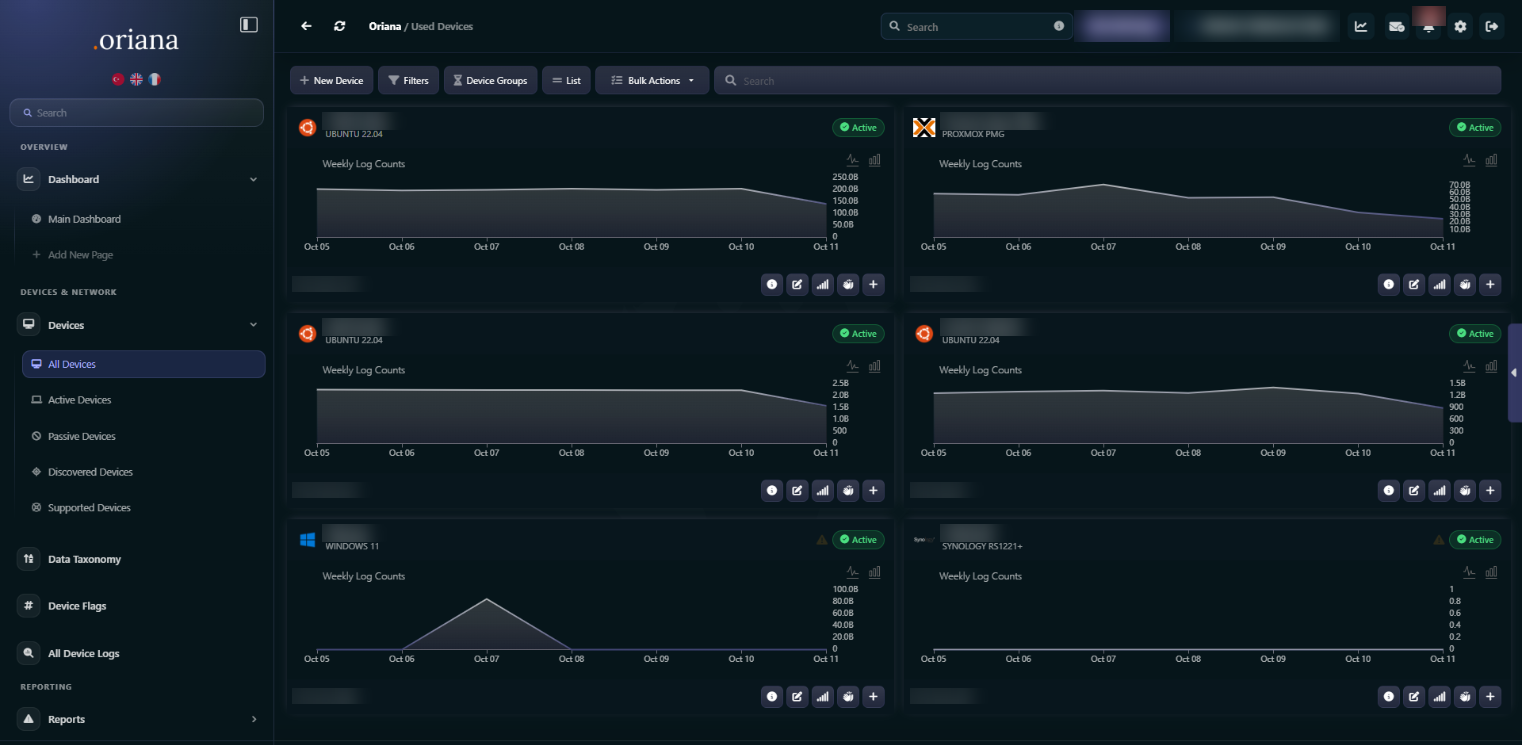This screenshot has width=1522, height=745.
Task: Click the plus icon on SYNOLOGY RS1221+ card
Action: point(1490,696)
